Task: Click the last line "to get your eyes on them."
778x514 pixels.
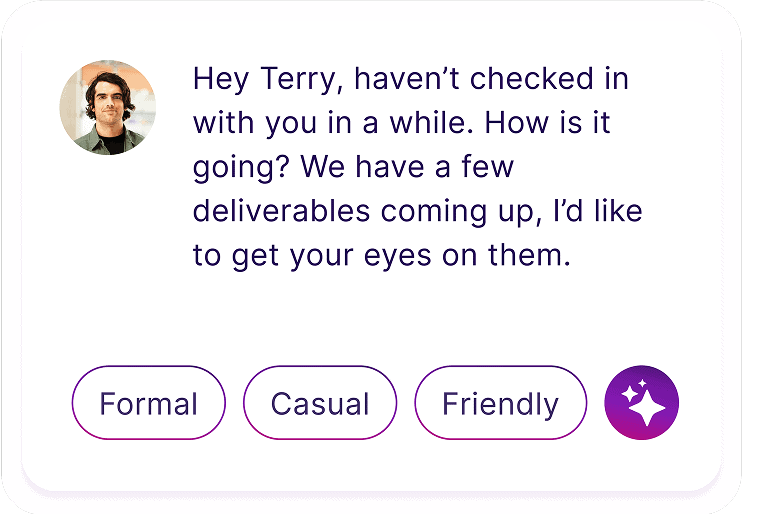Action: [x=381, y=255]
